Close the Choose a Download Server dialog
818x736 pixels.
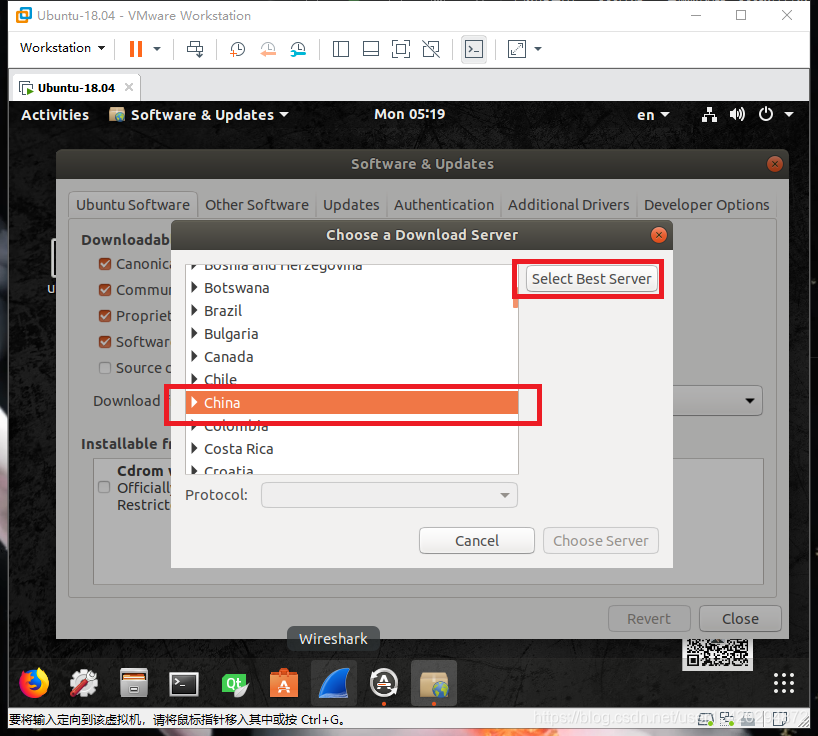click(x=659, y=235)
